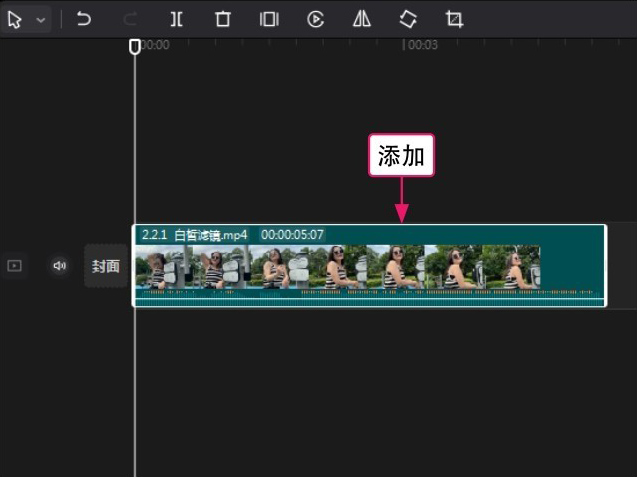637x477 pixels.
Task: Mirror the clip horizontally
Action: (x=362, y=19)
